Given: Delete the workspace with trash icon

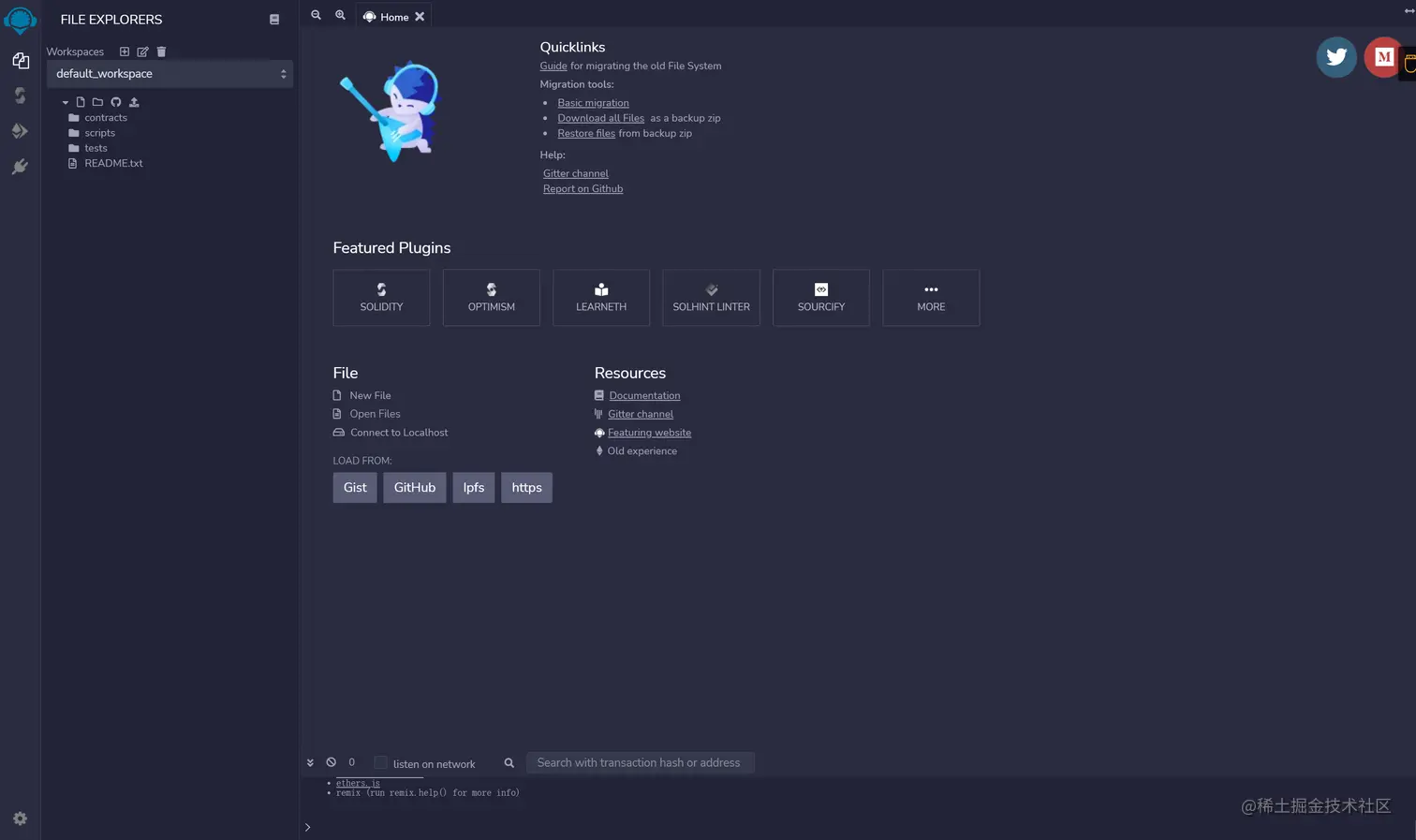Looking at the screenshot, I should pyautogui.click(x=161, y=52).
